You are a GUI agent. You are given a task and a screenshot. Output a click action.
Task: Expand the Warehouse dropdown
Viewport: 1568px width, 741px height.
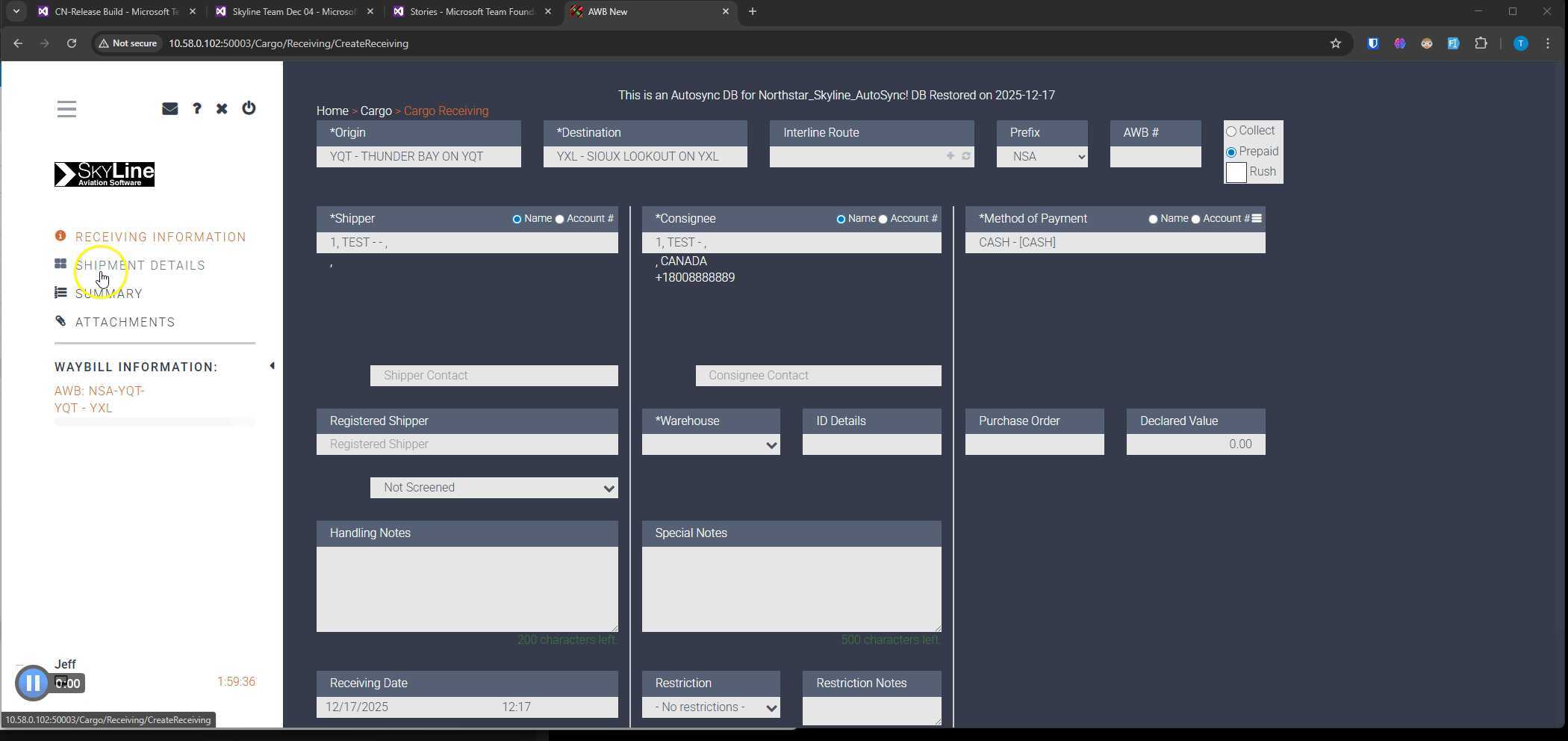click(710, 445)
